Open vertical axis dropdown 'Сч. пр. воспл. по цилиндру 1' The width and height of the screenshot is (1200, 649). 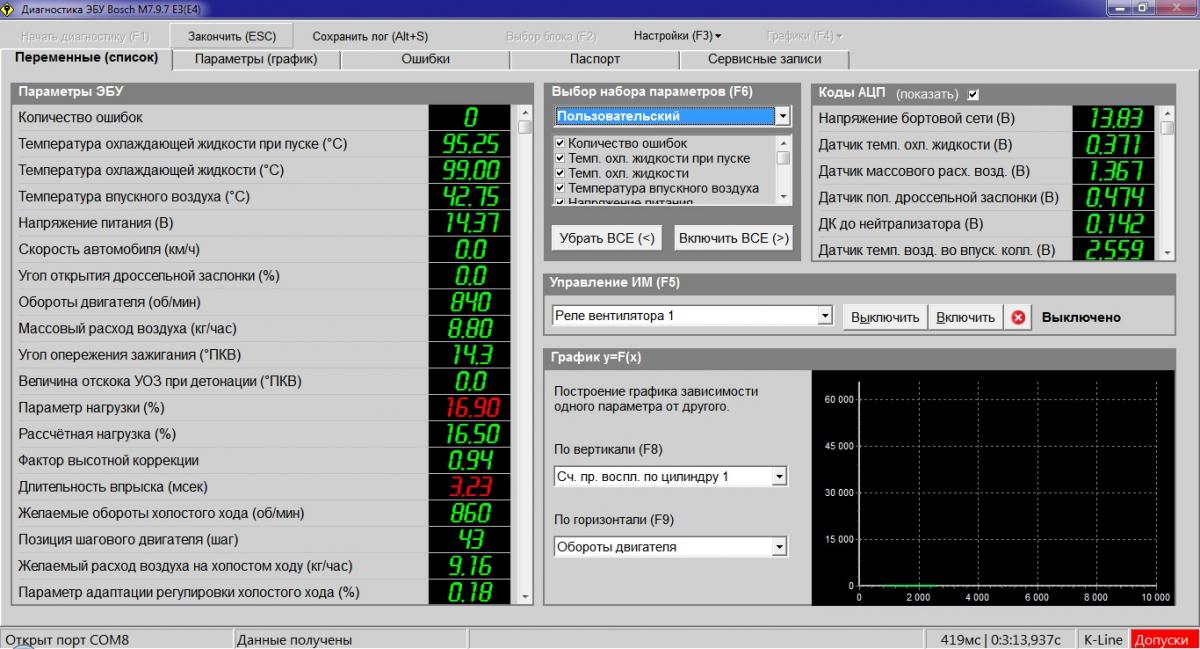[x=779, y=477]
